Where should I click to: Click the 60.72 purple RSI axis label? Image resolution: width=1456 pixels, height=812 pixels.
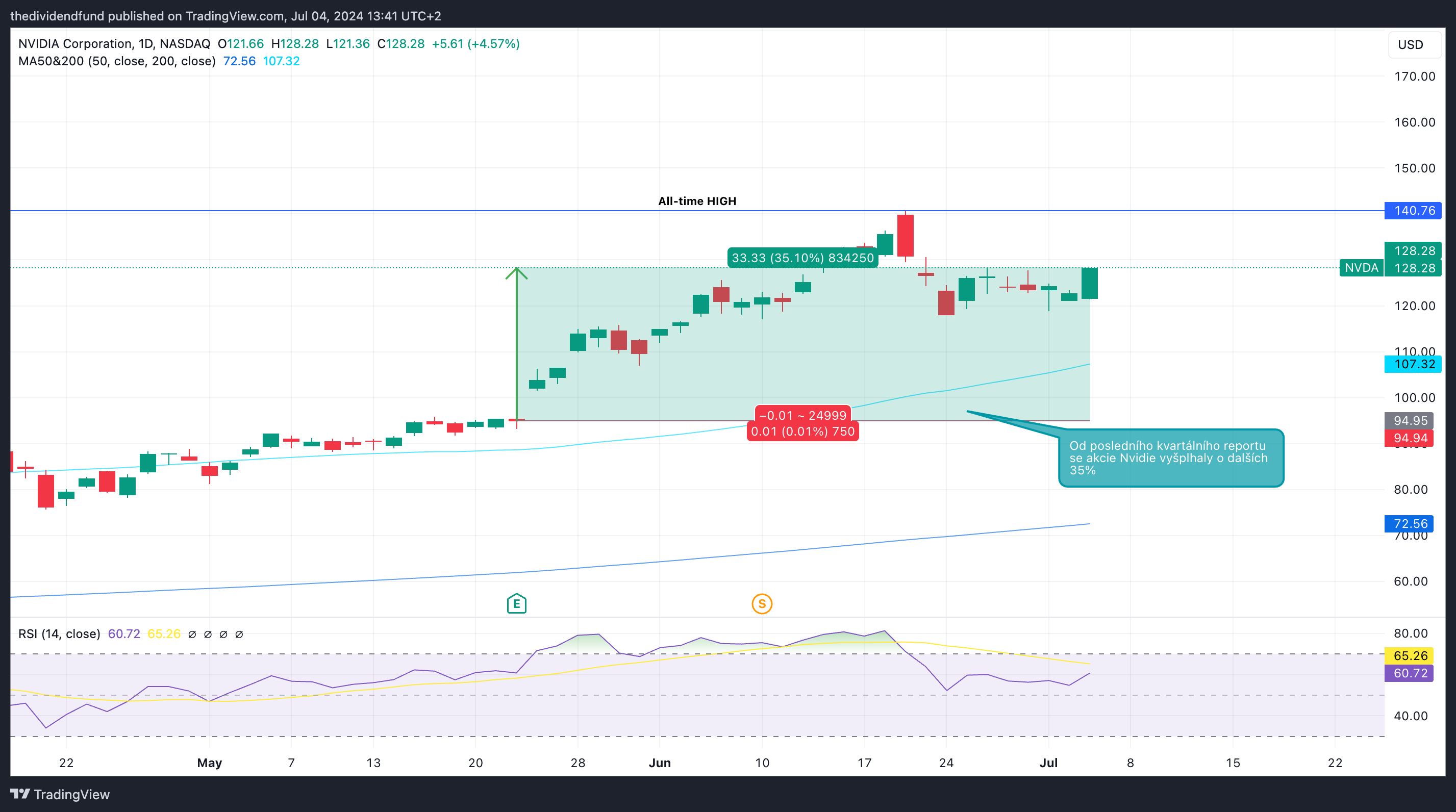pyautogui.click(x=1410, y=673)
